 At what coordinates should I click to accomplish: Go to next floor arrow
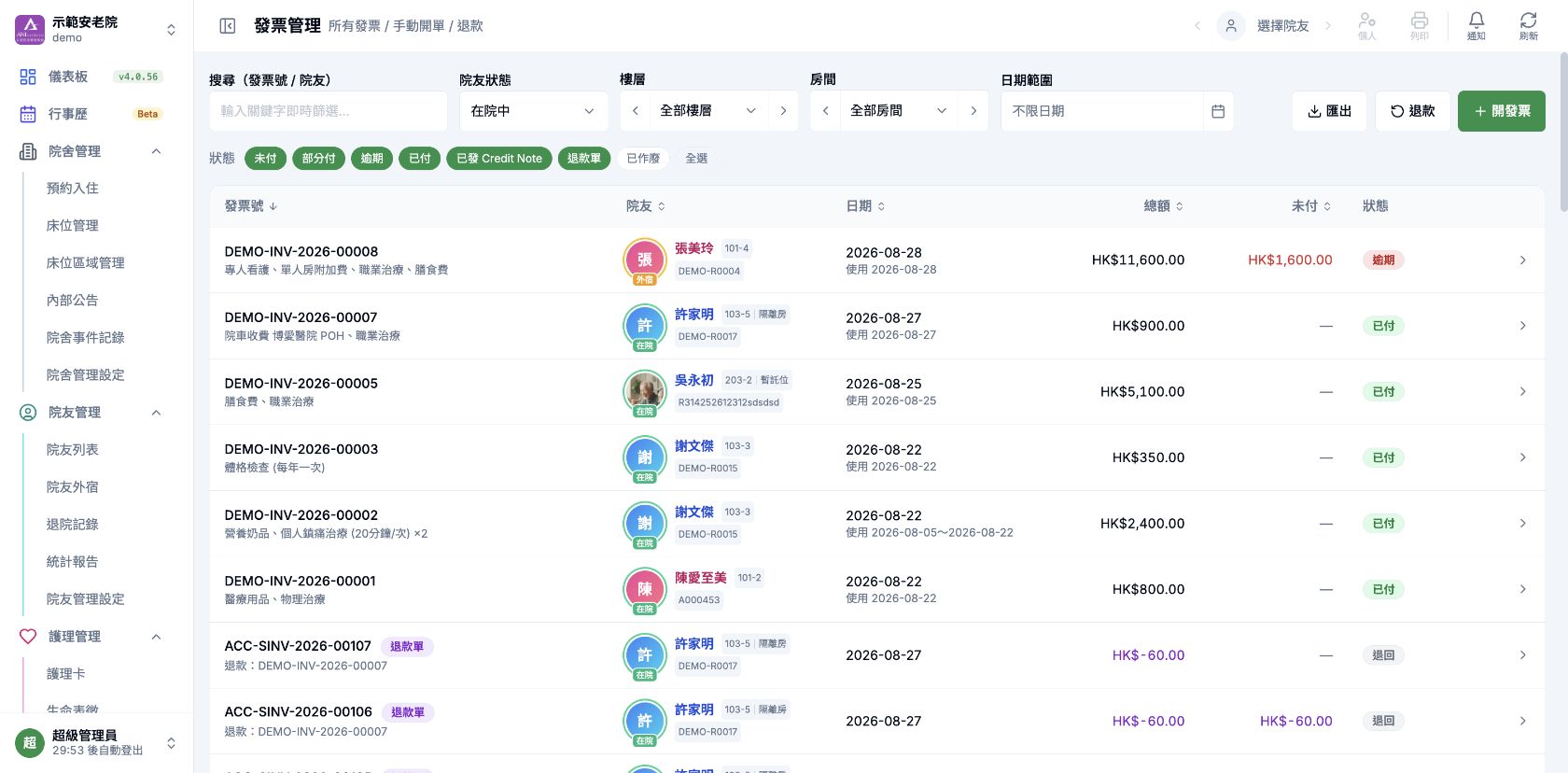point(783,111)
